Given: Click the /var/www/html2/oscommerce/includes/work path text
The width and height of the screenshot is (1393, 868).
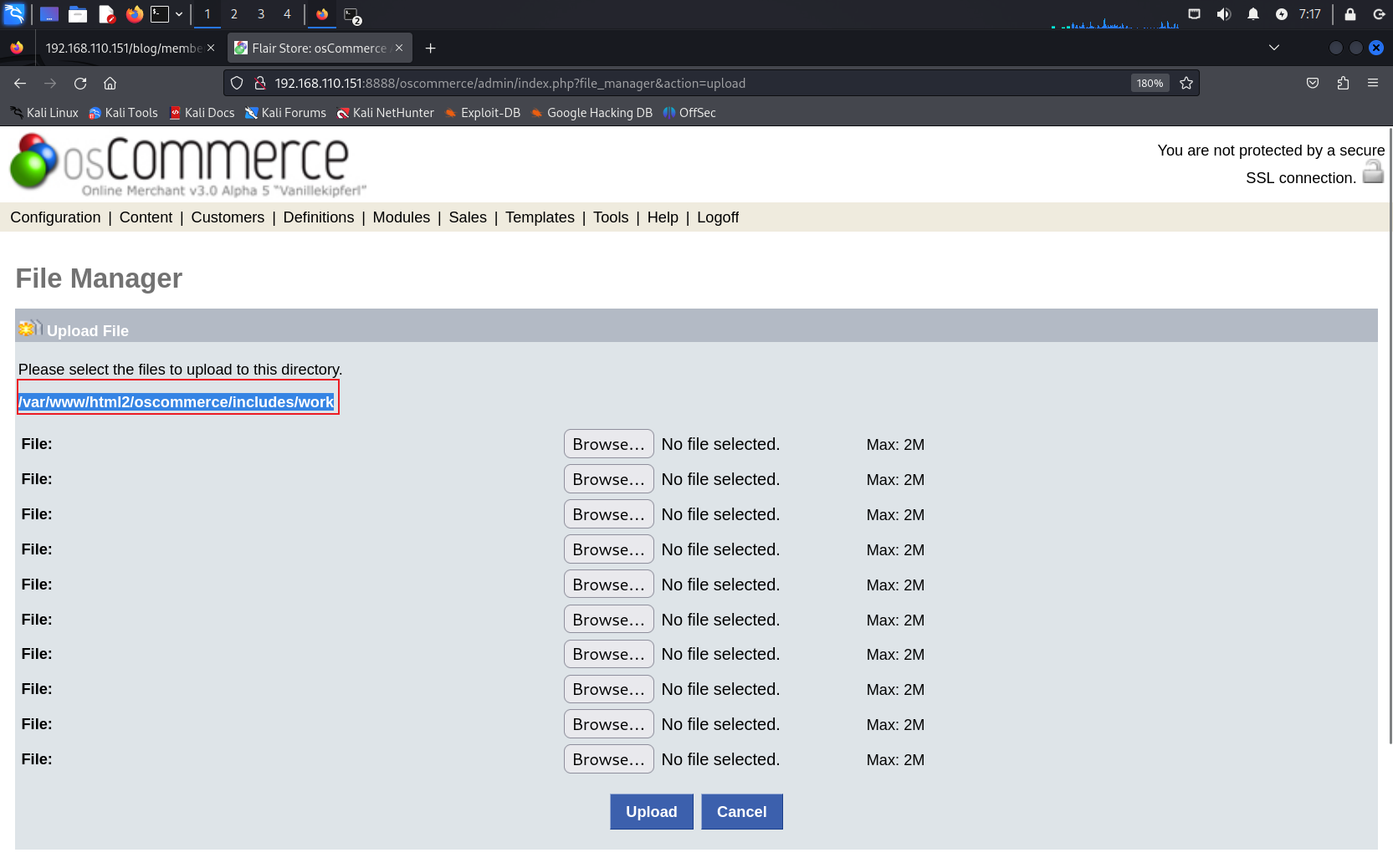Looking at the screenshot, I should pyautogui.click(x=177, y=402).
